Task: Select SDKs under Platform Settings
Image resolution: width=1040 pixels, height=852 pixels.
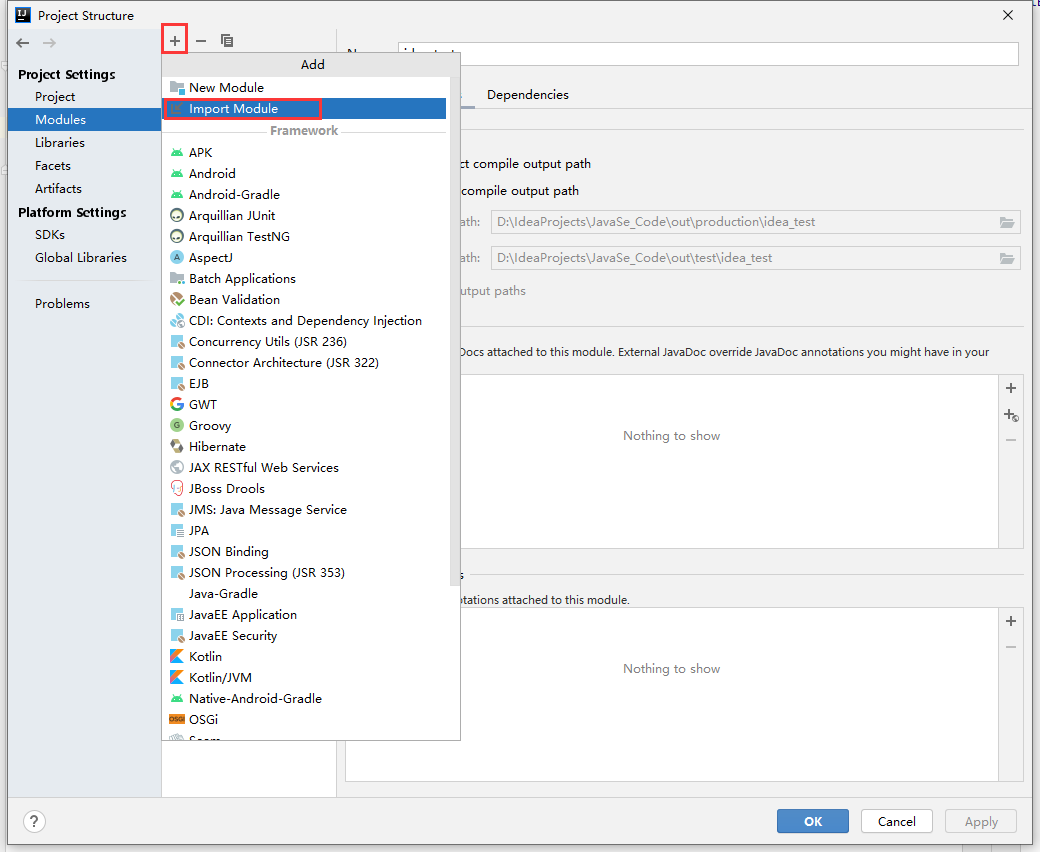Action: [50, 235]
